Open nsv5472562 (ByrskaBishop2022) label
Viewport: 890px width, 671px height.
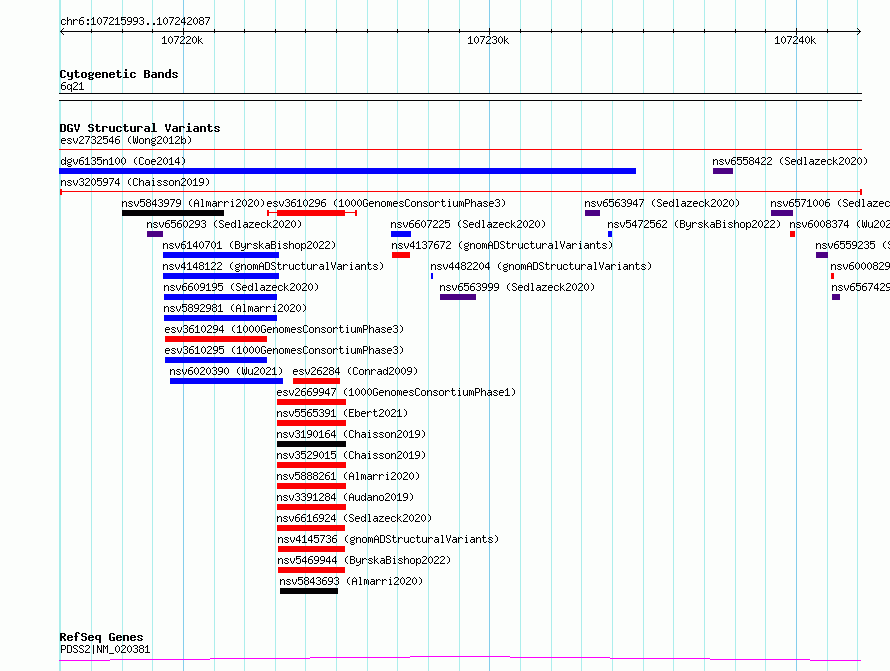[694, 224]
